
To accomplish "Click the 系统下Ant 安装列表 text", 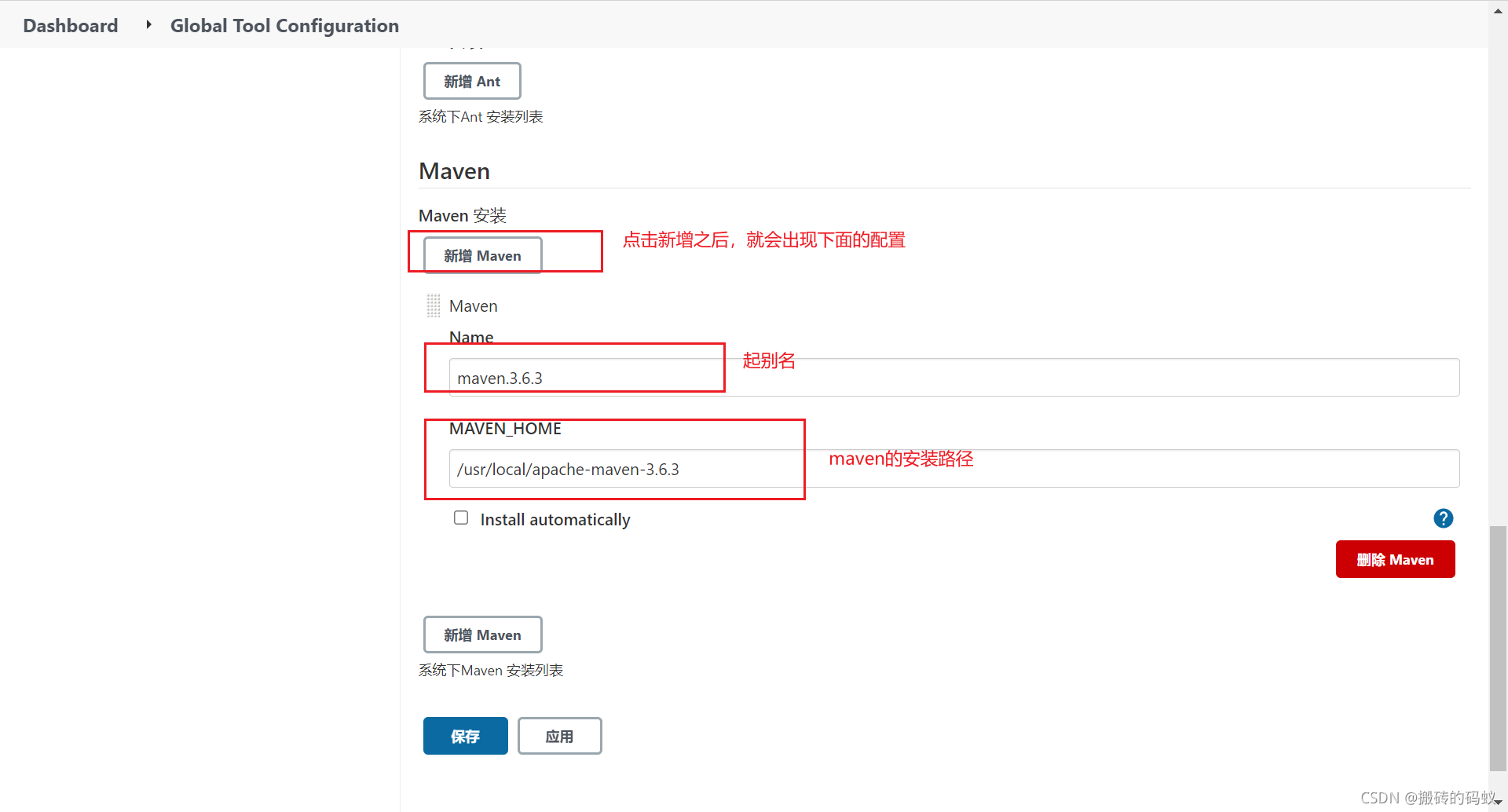I will coord(481,116).
